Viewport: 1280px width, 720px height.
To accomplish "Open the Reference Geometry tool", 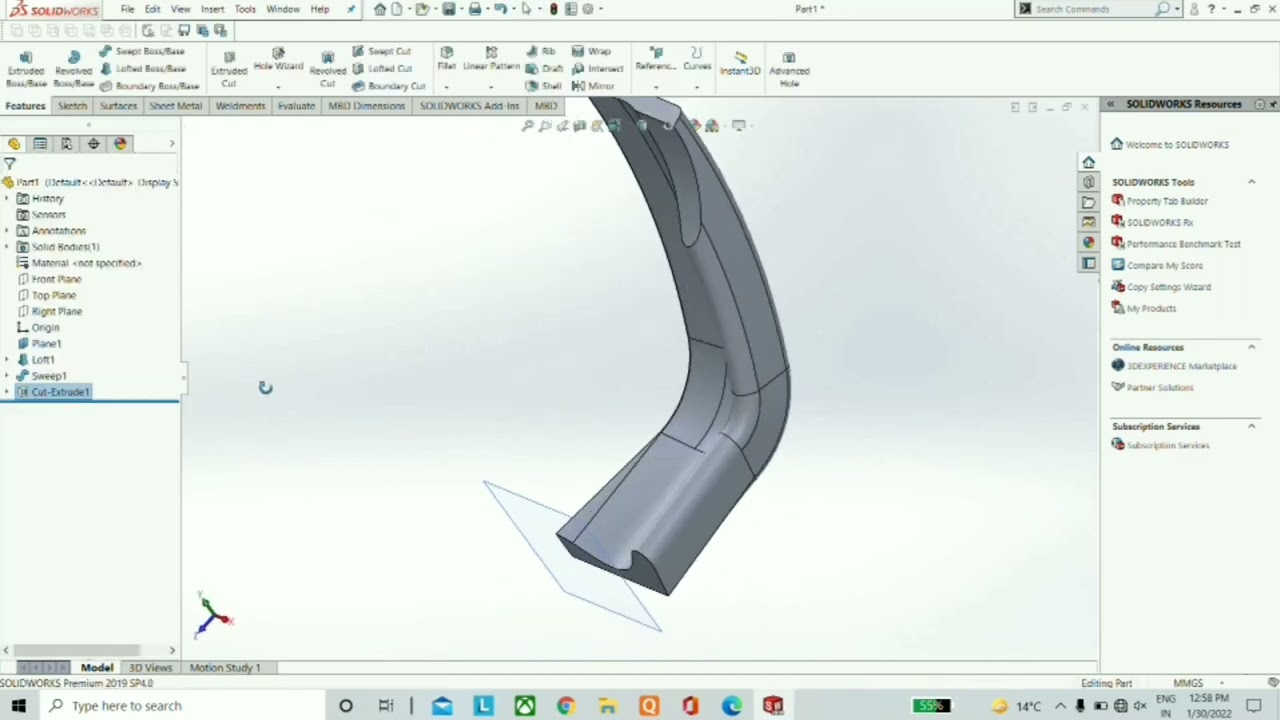I will point(655,60).
